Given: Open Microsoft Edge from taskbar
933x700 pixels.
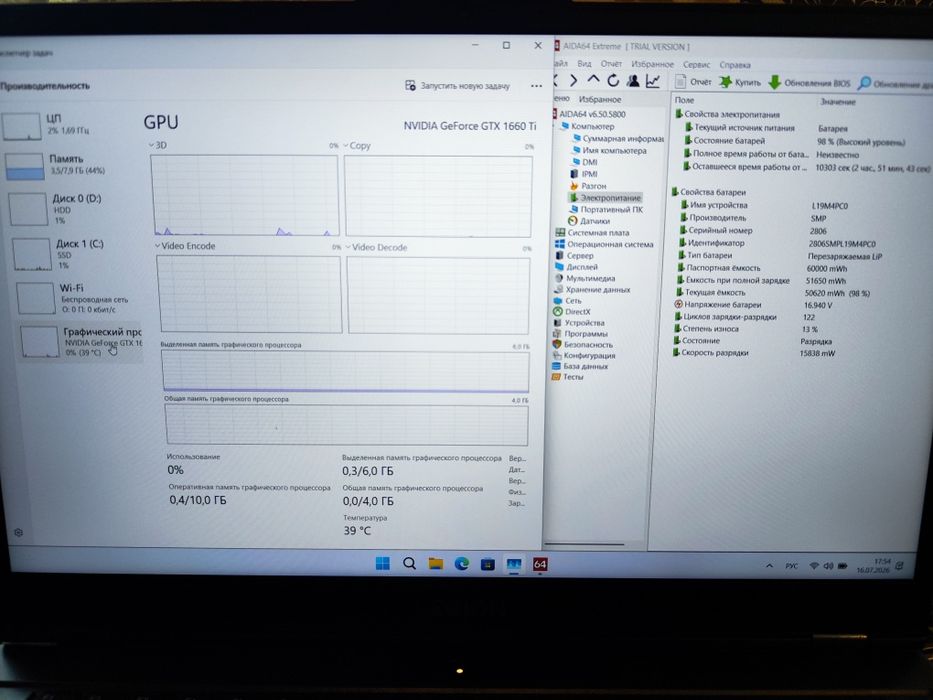Looking at the screenshot, I should (461, 563).
